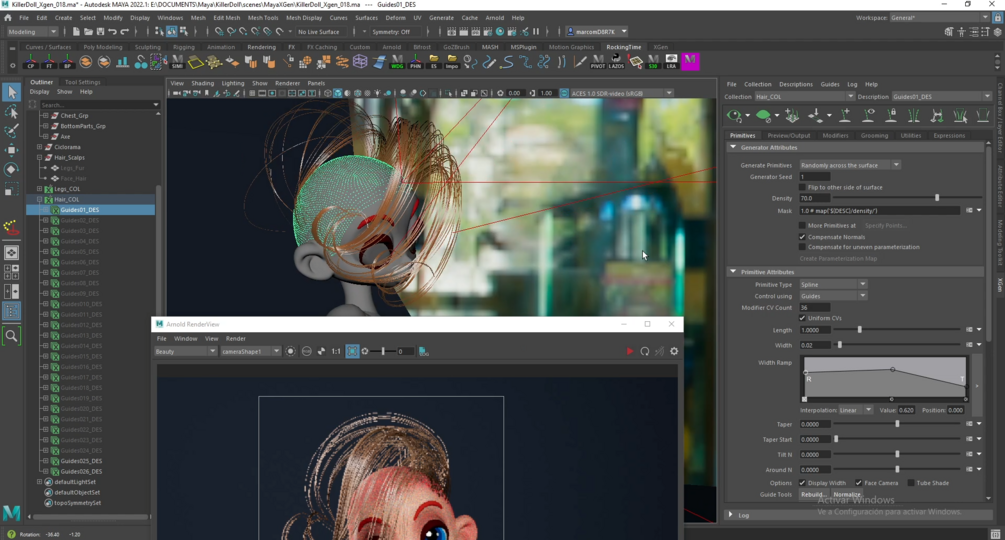
Task: Open Arnold RenderView settings gear
Action: click(x=674, y=351)
